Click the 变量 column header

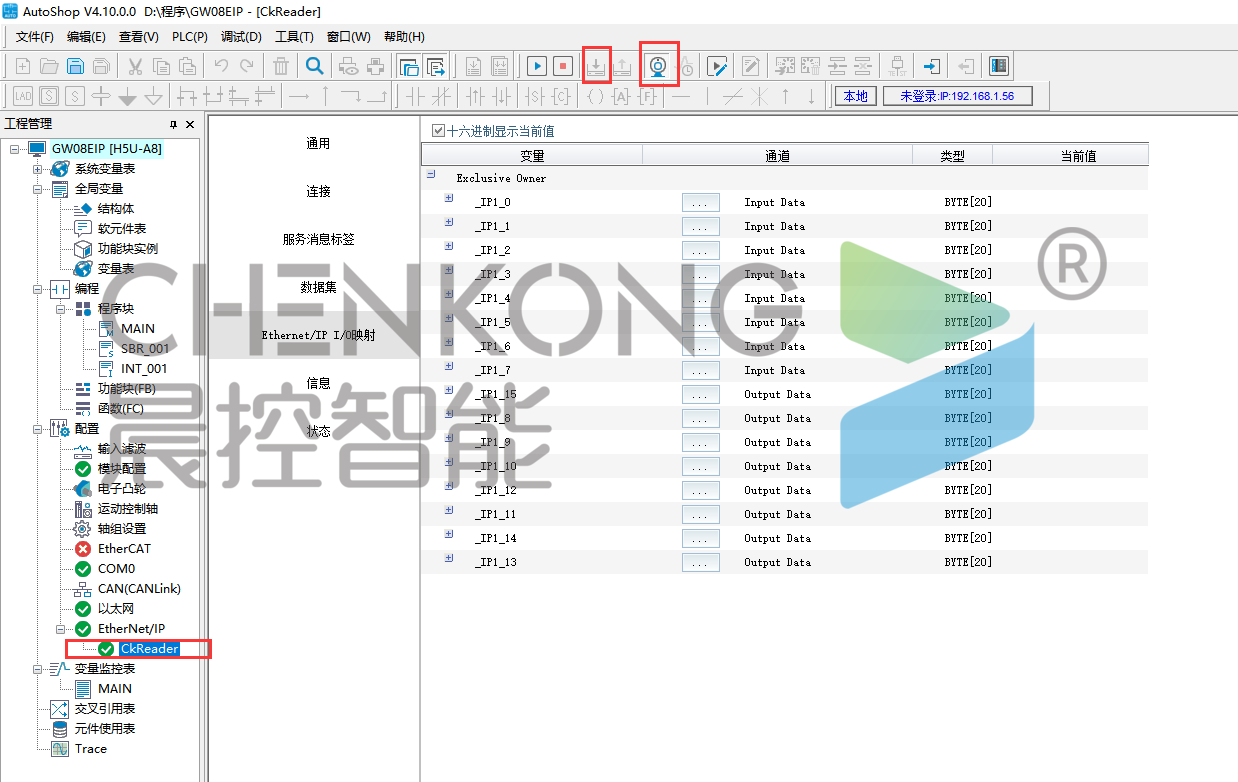click(x=532, y=156)
